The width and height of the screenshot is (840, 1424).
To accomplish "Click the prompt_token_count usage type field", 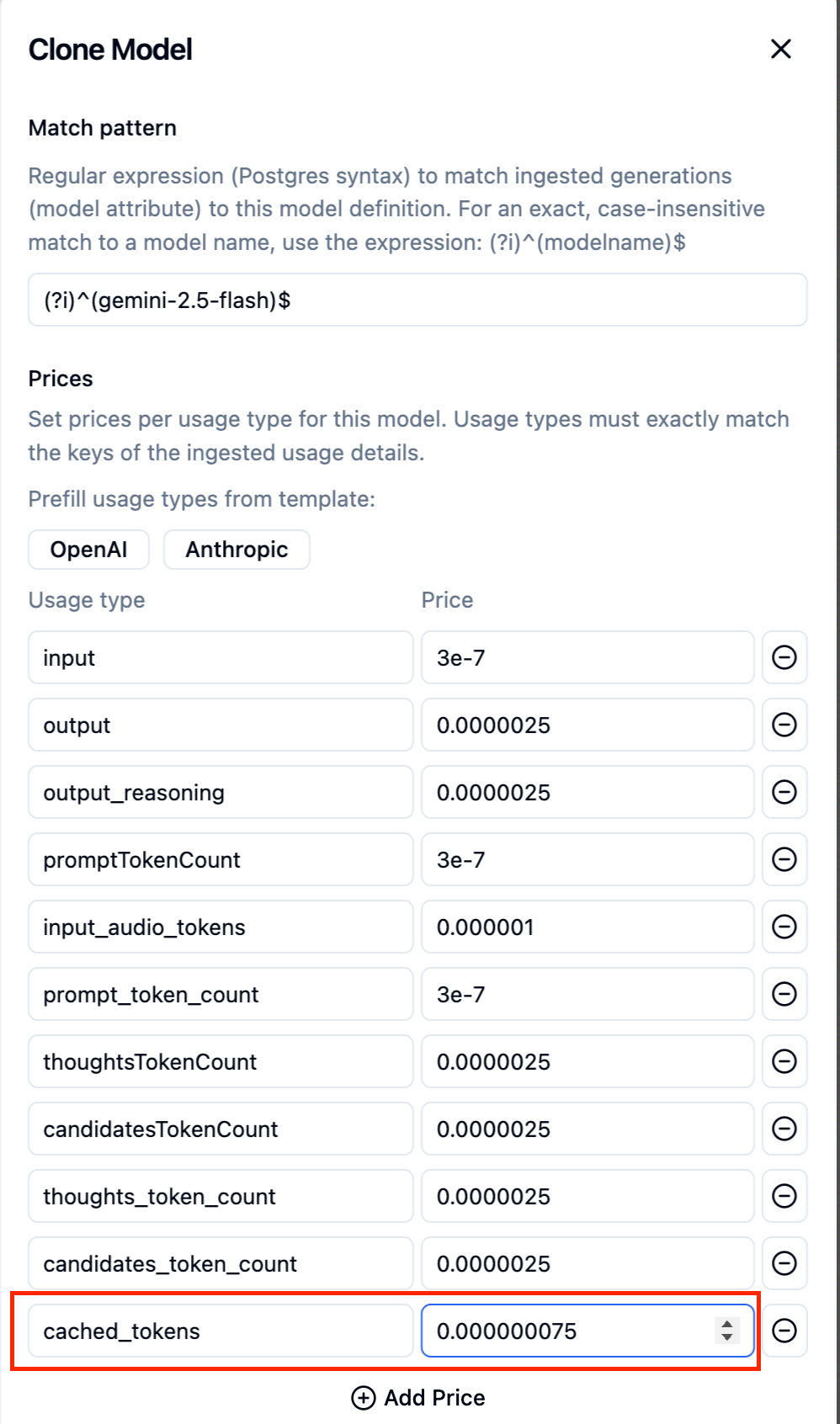I will coord(221,994).
